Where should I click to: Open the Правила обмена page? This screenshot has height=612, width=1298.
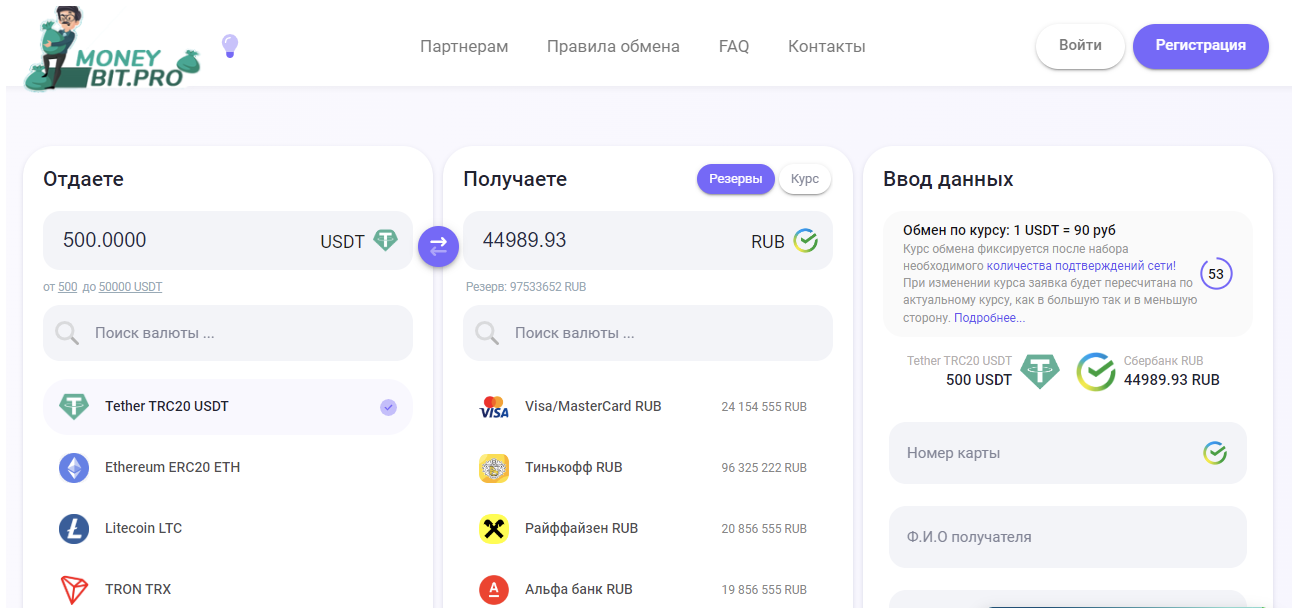(x=613, y=47)
